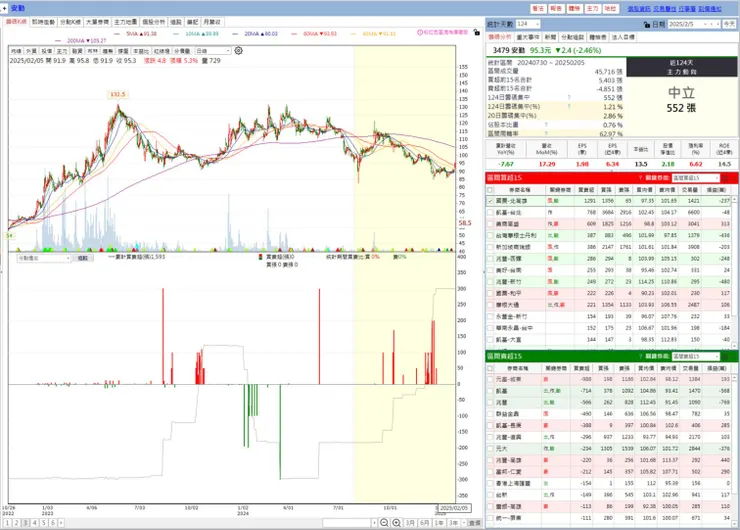Toggle 外資 overlay button on chart toolbar
This screenshot has width=740, height=530.
[x=31, y=50]
